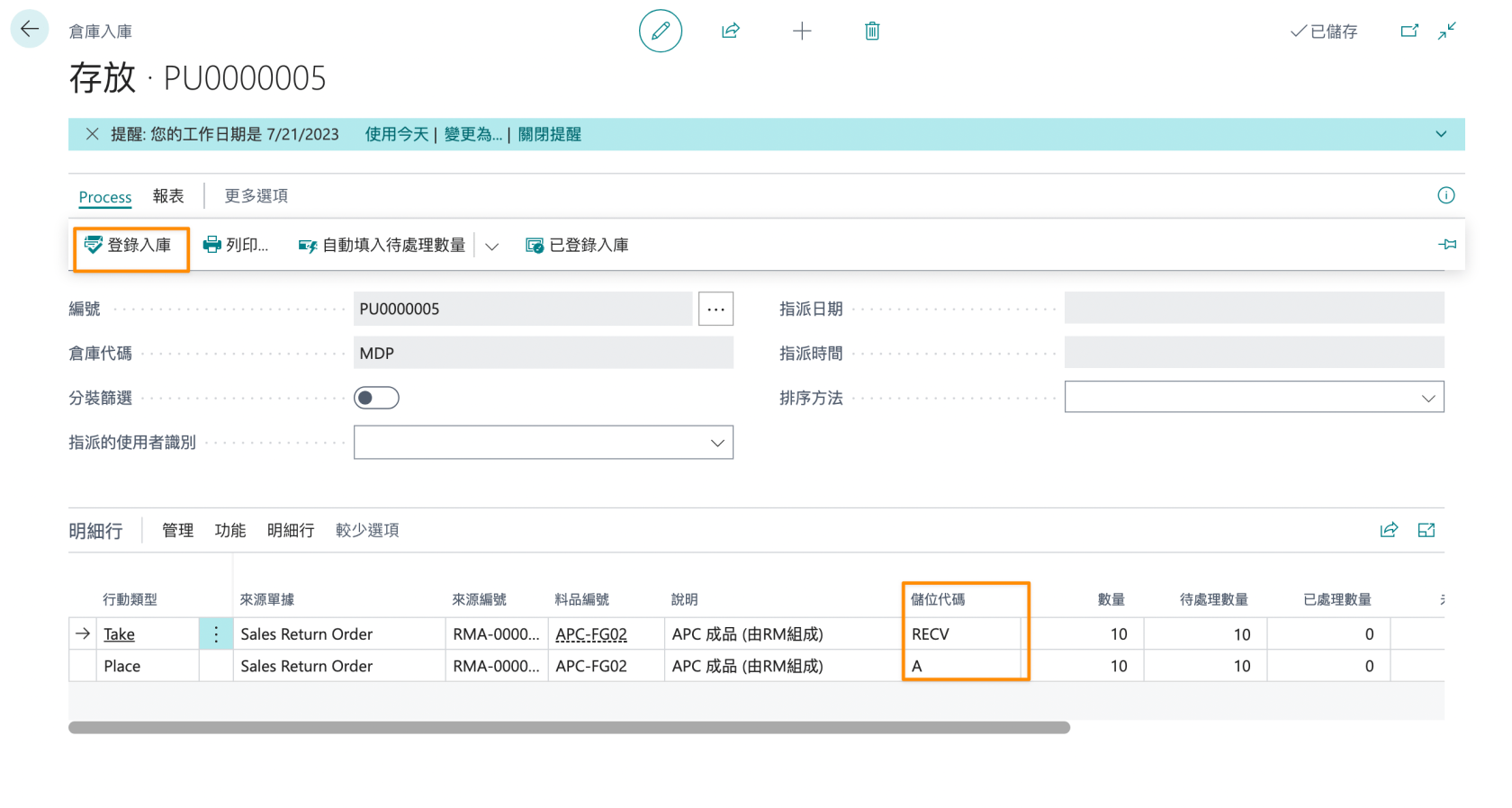Click 使用今天 link in reminder
The height and width of the screenshot is (808, 1512).
(x=397, y=134)
